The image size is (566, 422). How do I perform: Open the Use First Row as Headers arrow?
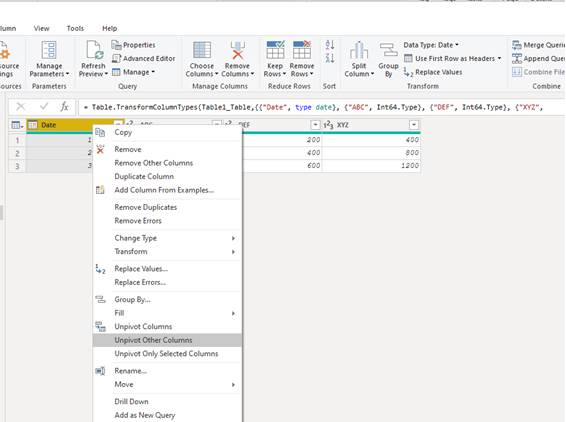(x=499, y=58)
